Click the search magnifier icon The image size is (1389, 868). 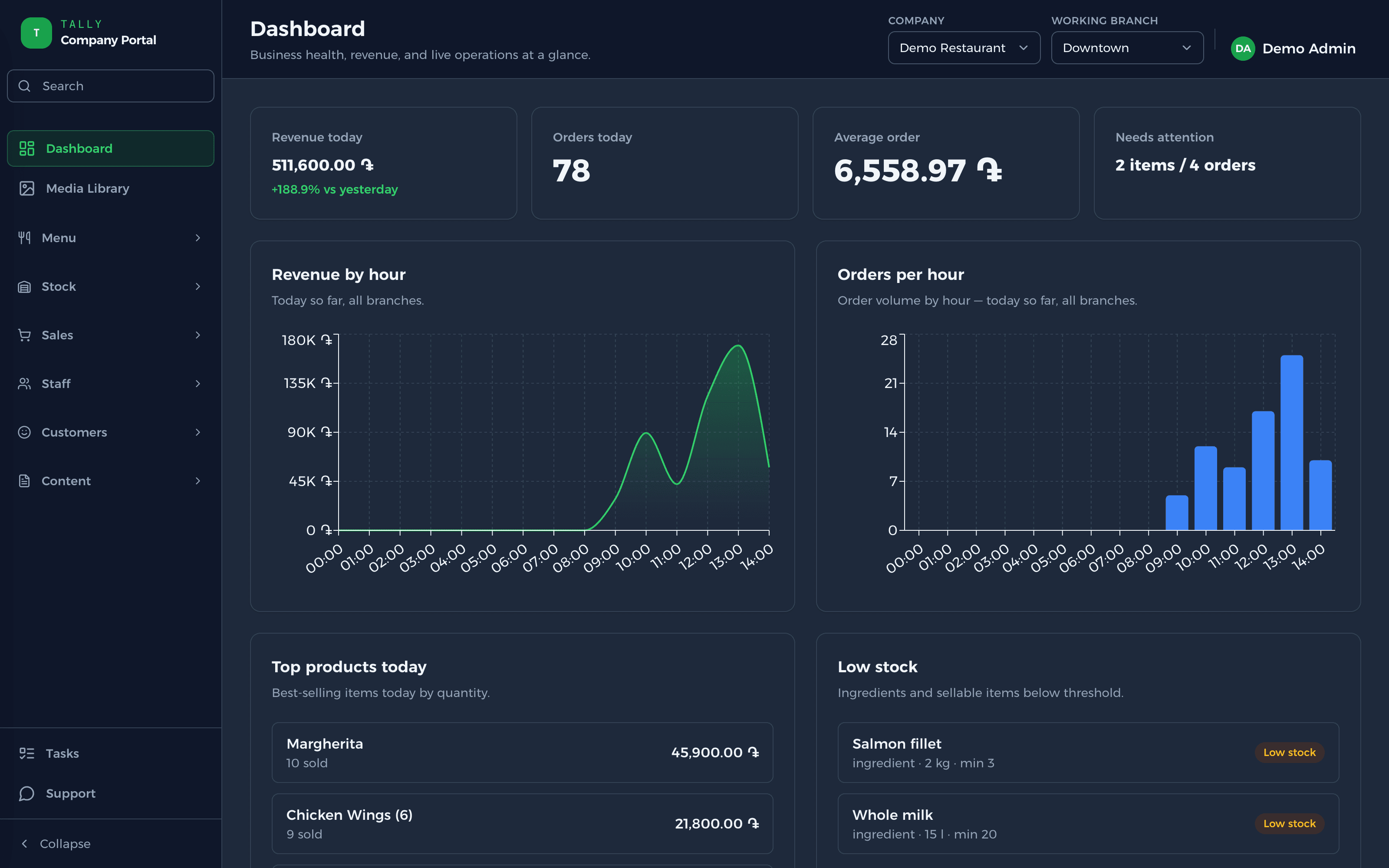[24, 86]
